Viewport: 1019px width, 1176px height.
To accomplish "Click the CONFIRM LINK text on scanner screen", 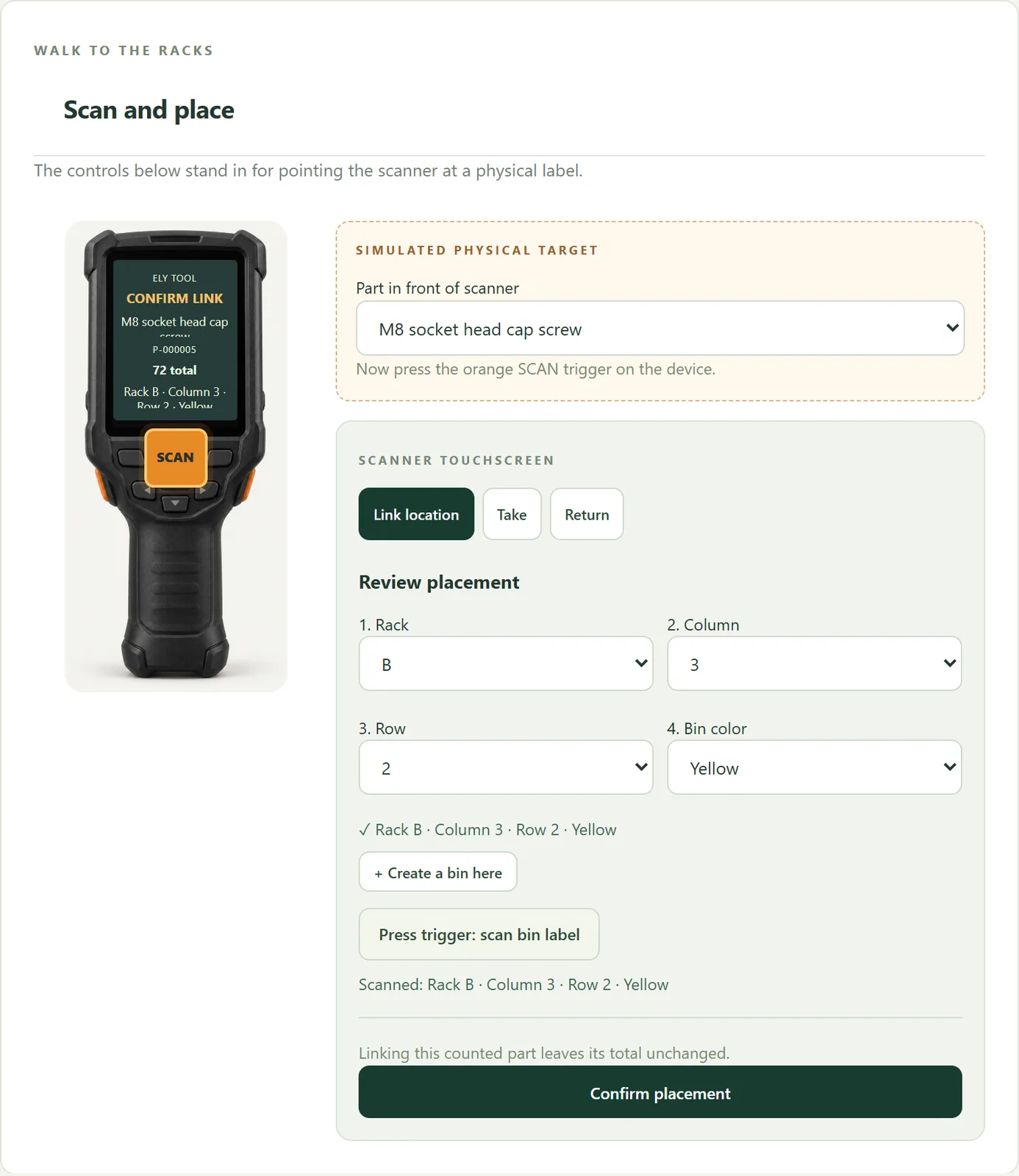I will point(175,298).
